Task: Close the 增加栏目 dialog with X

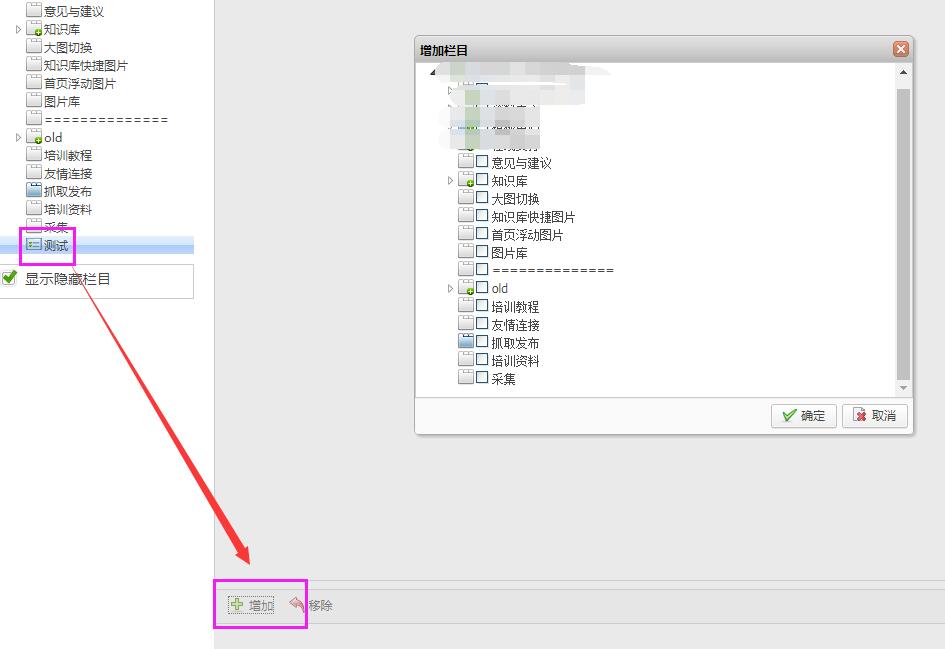Action: pos(900,49)
